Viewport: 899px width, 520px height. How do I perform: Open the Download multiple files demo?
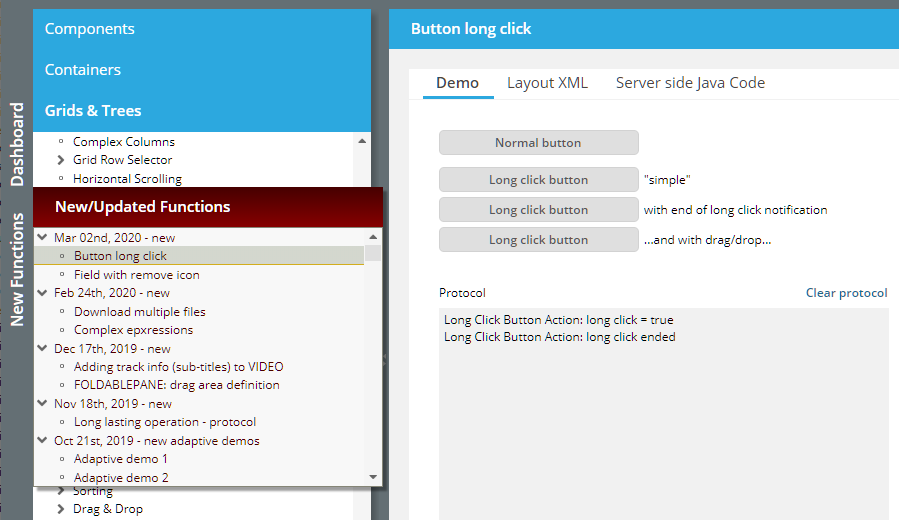(139, 311)
